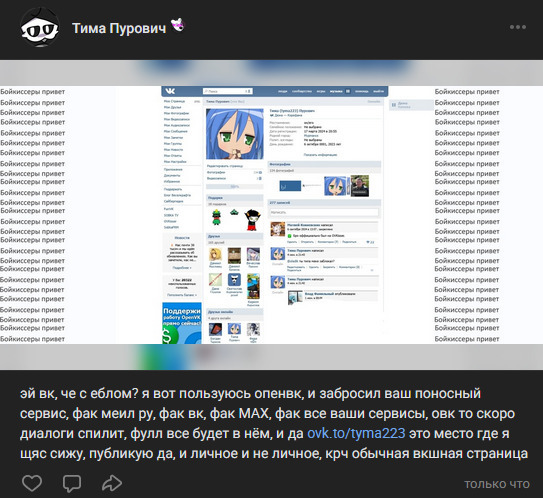Click the 'Поддержи работу OpenVK' banner
Screen dimensions: 543x498
[182, 323]
